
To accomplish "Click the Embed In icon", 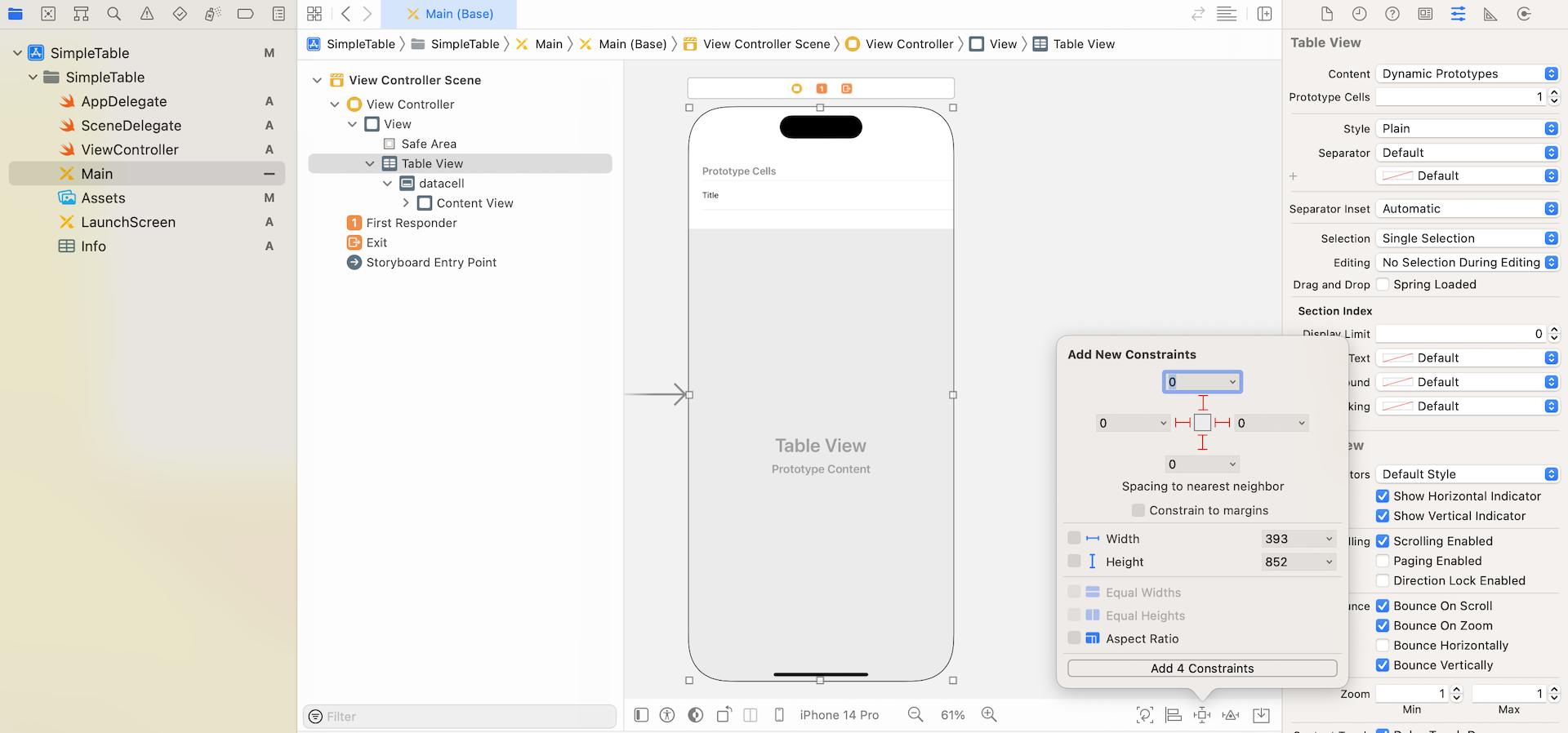I will pyautogui.click(x=1262, y=715).
